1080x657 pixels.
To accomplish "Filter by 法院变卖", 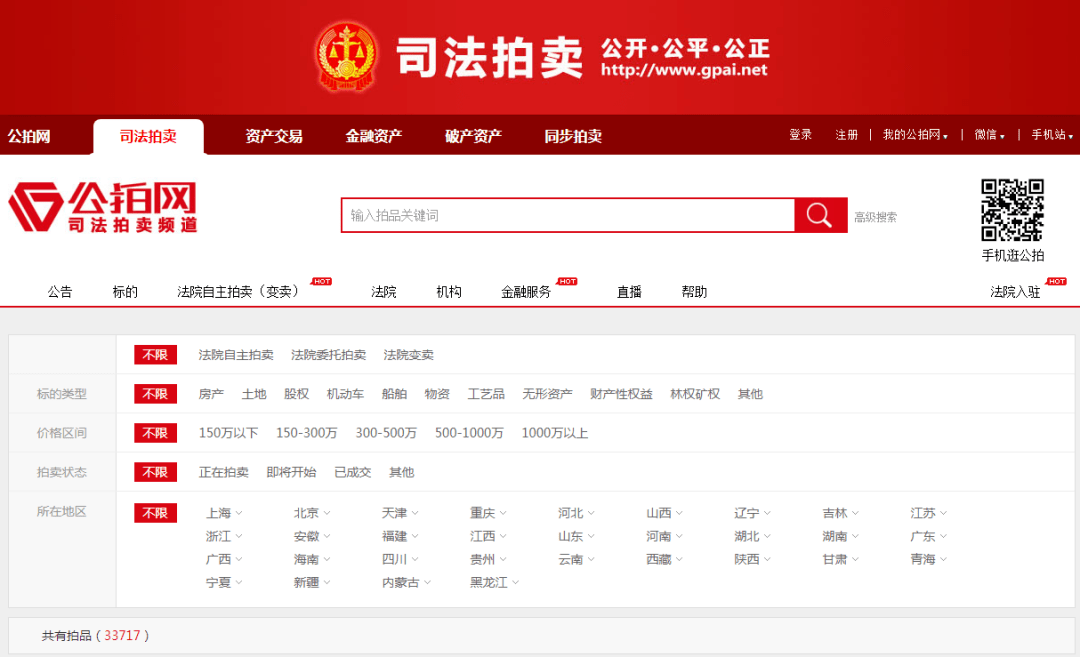I will pos(408,355).
